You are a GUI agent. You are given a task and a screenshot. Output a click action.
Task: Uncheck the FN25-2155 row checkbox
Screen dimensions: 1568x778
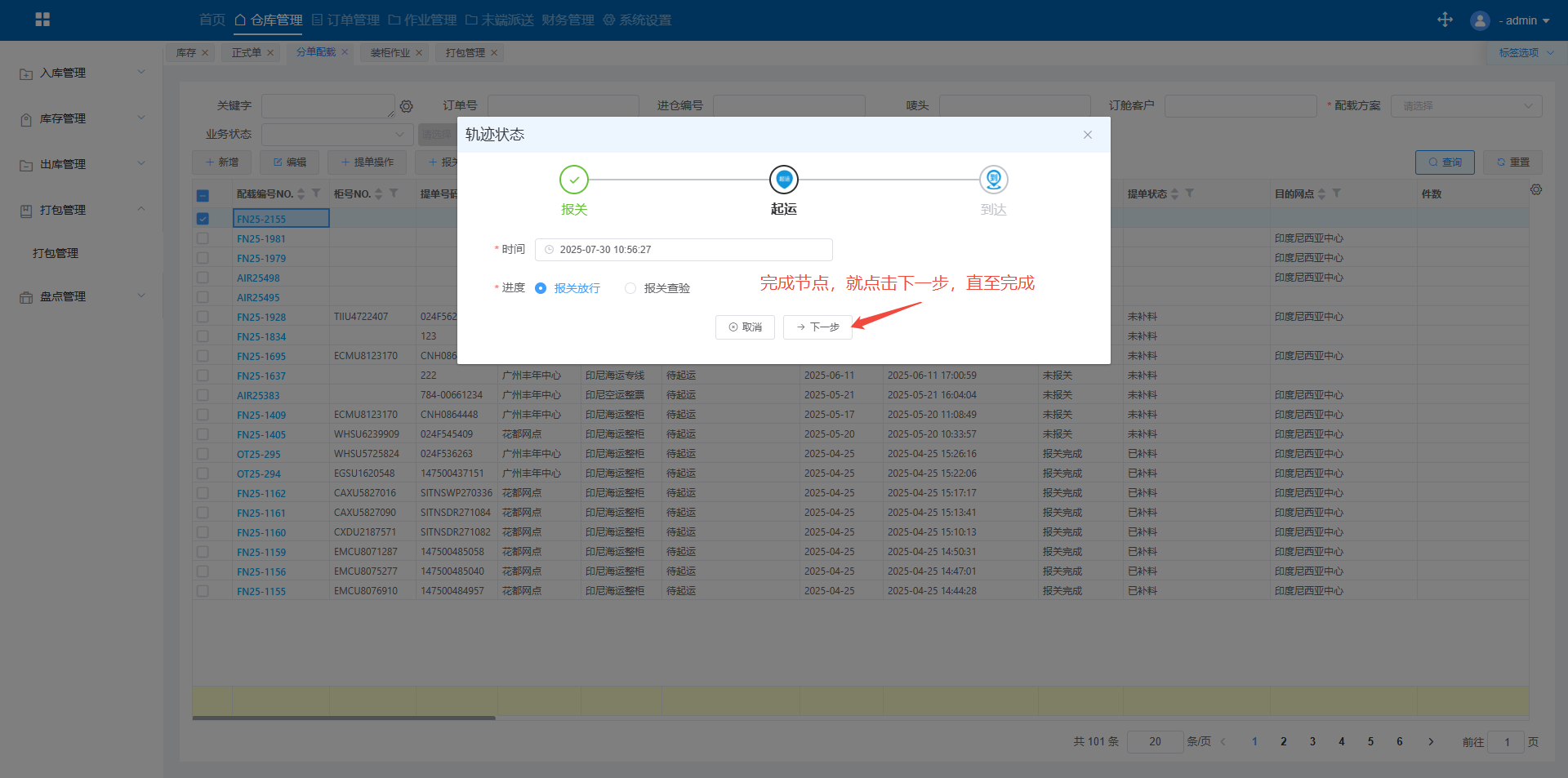click(203, 219)
